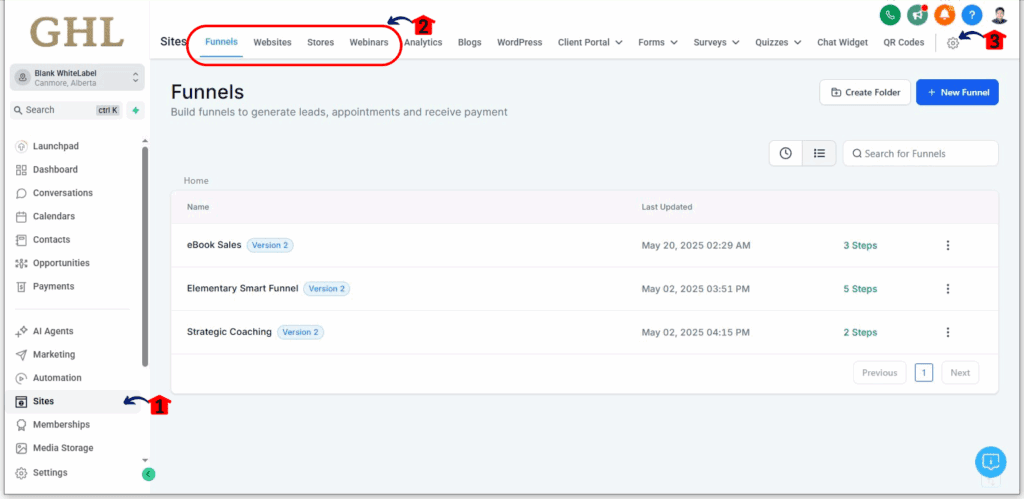1024x499 pixels.
Task: Open Sites settings gear icon
Action: (x=953, y=42)
